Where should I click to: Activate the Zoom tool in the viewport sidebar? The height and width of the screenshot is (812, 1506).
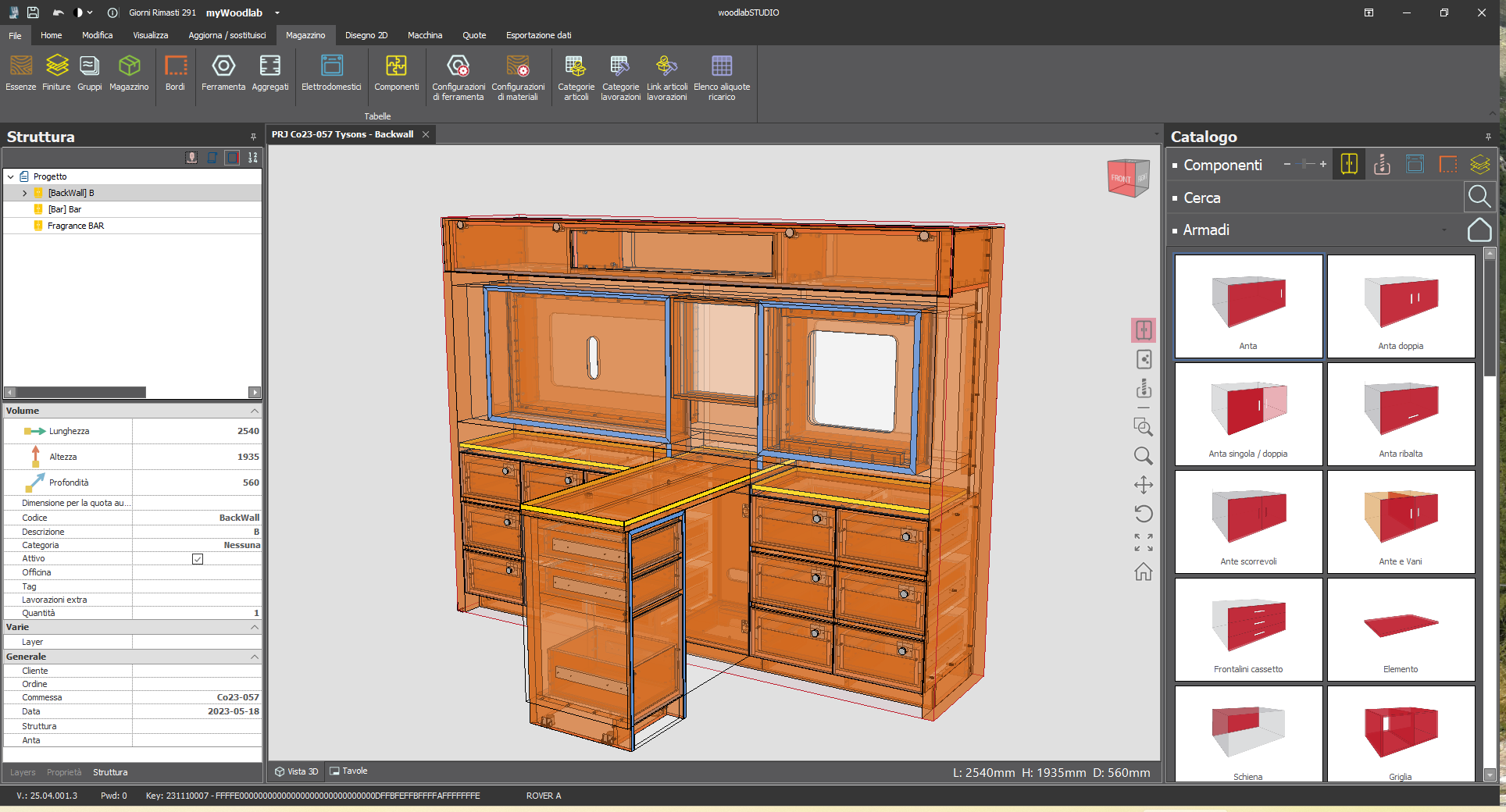[x=1144, y=456]
